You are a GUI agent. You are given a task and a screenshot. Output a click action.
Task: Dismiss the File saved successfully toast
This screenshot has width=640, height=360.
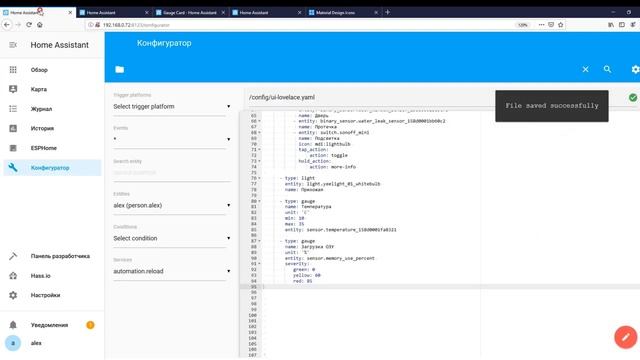coord(552,106)
